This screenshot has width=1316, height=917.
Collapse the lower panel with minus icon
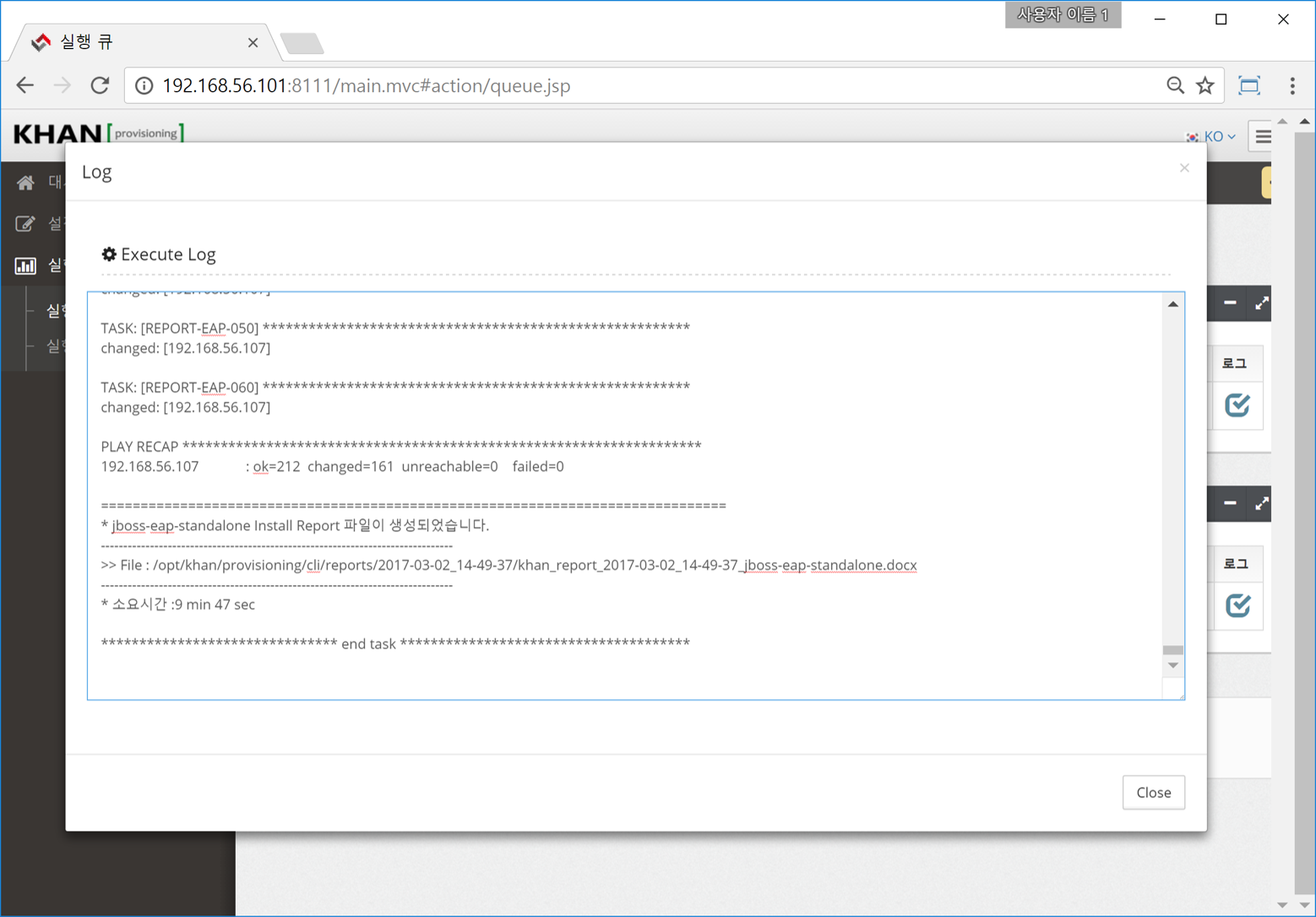point(1230,503)
